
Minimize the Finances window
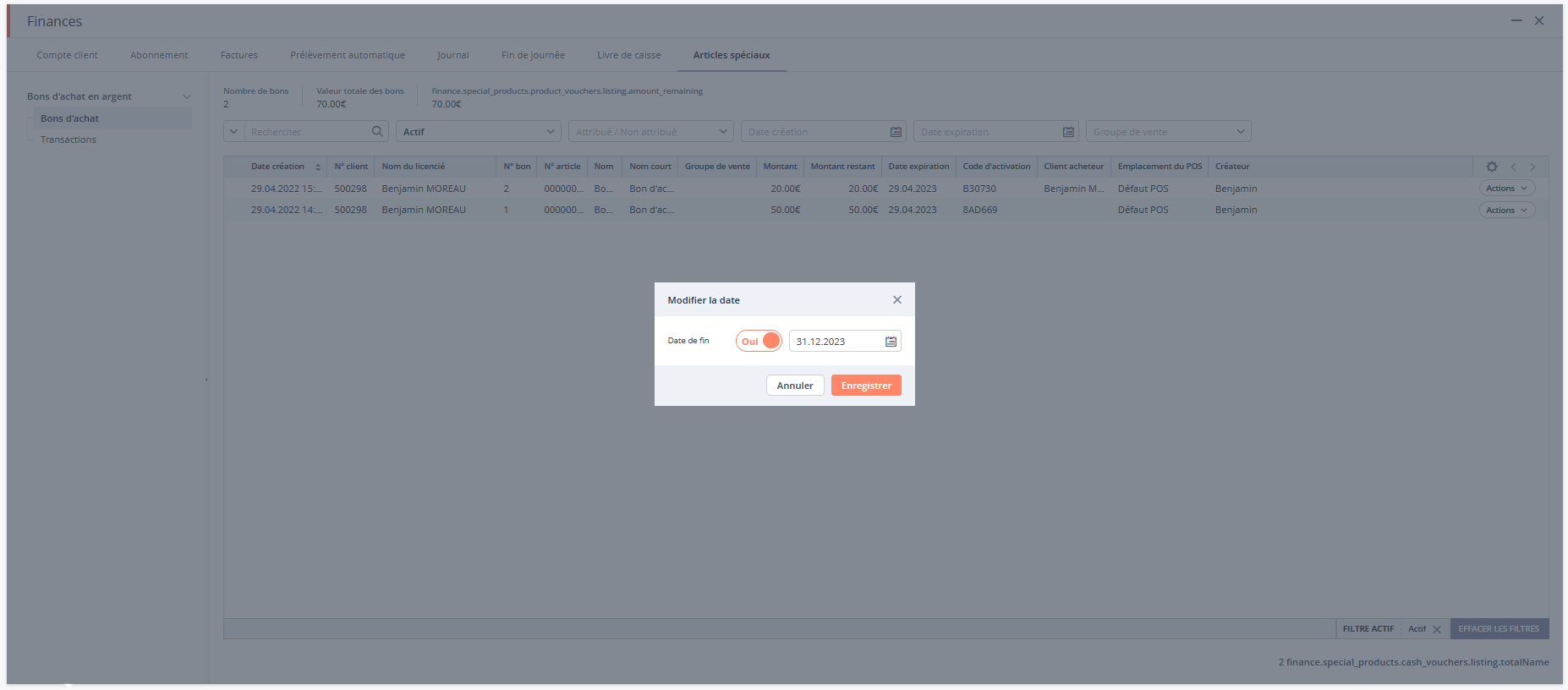(x=1516, y=20)
